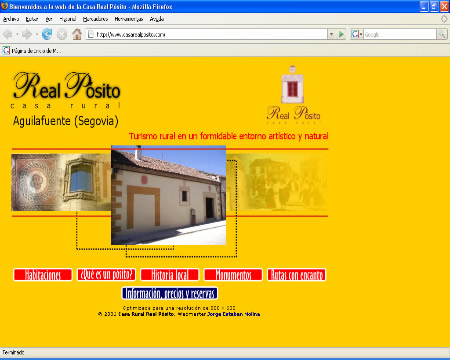This screenshot has width=450, height=360.
Task: Open the Archivo menu
Action: click(x=11, y=19)
